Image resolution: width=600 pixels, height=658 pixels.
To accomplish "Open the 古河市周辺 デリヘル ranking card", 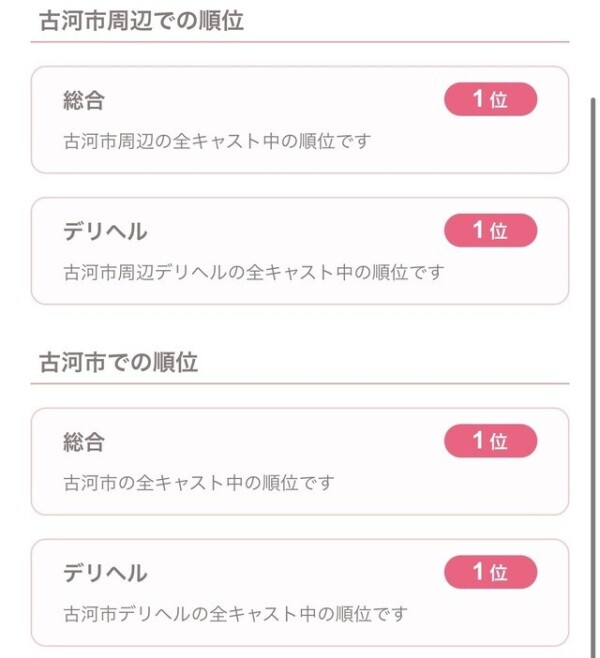I will [300, 251].
